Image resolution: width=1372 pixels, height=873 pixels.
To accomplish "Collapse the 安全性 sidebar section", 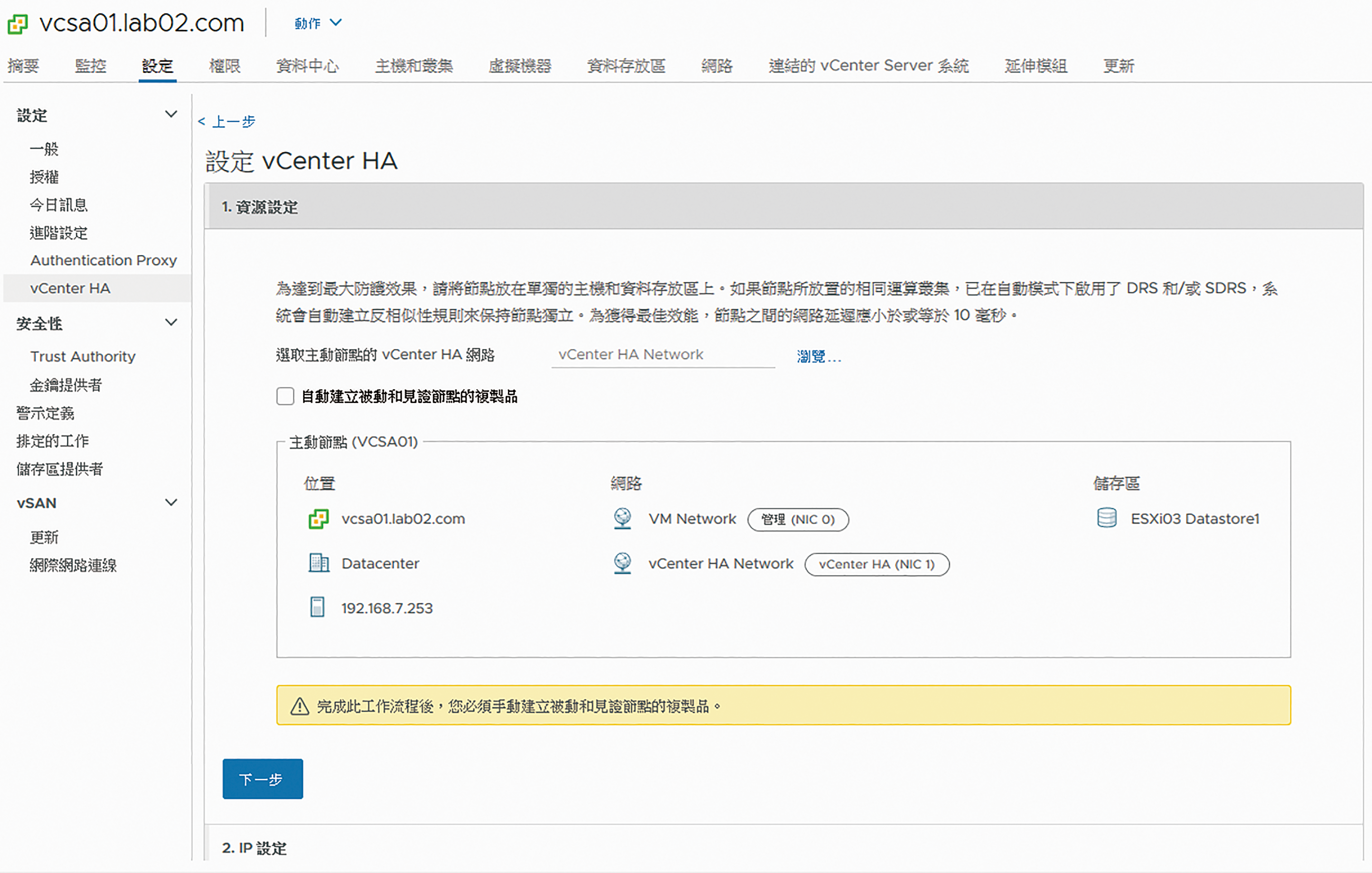I will pyautogui.click(x=171, y=323).
